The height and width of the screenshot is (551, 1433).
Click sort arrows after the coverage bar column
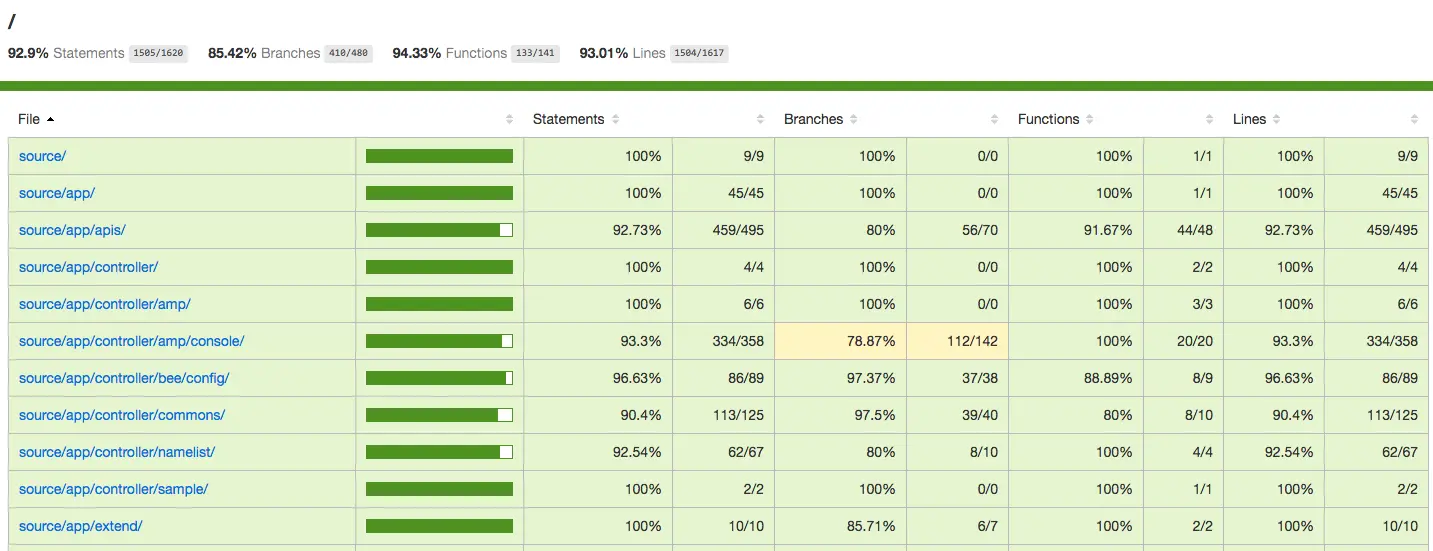[x=510, y=119]
